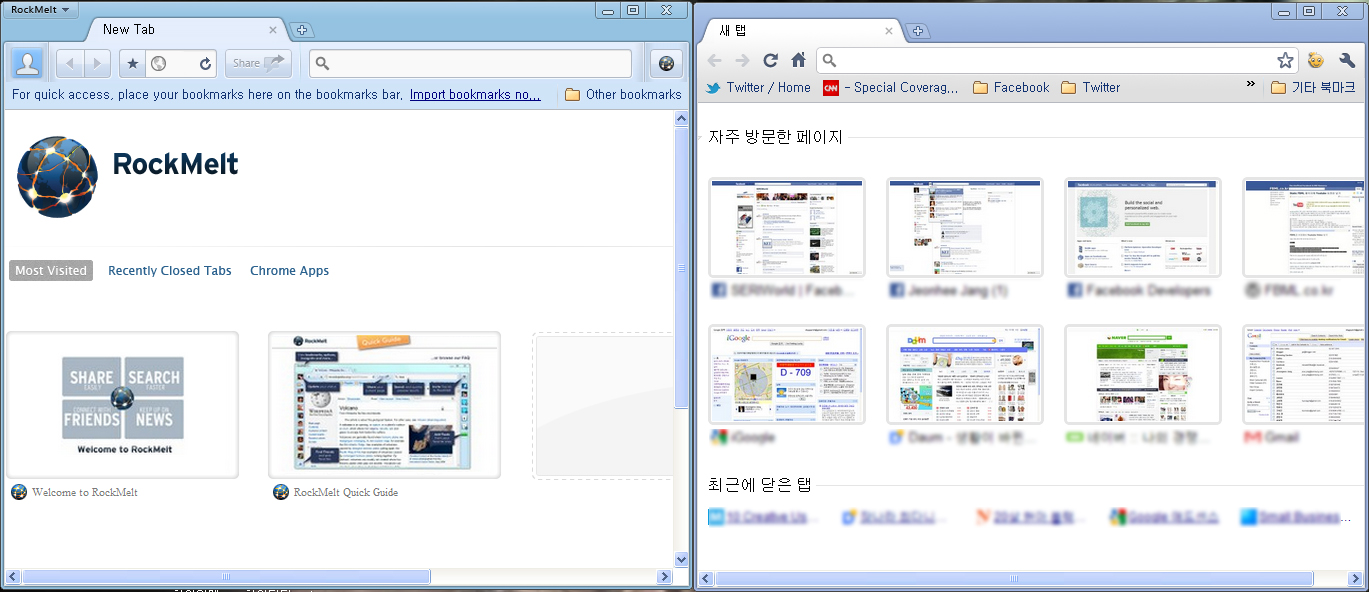
Task: Bookmark the page with Chrome's star icon
Action: [x=1285, y=60]
